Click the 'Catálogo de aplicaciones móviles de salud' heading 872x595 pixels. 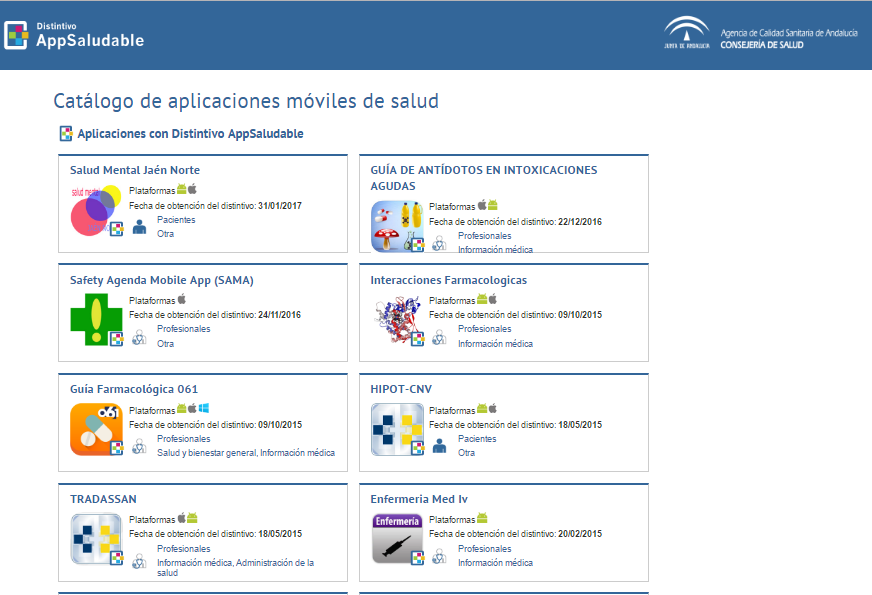click(x=246, y=101)
